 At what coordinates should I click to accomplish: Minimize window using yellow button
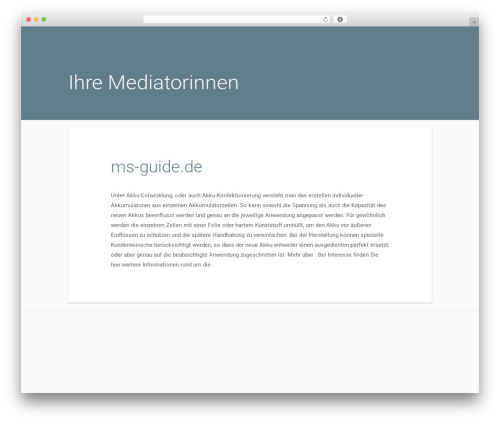click(x=36, y=20)
